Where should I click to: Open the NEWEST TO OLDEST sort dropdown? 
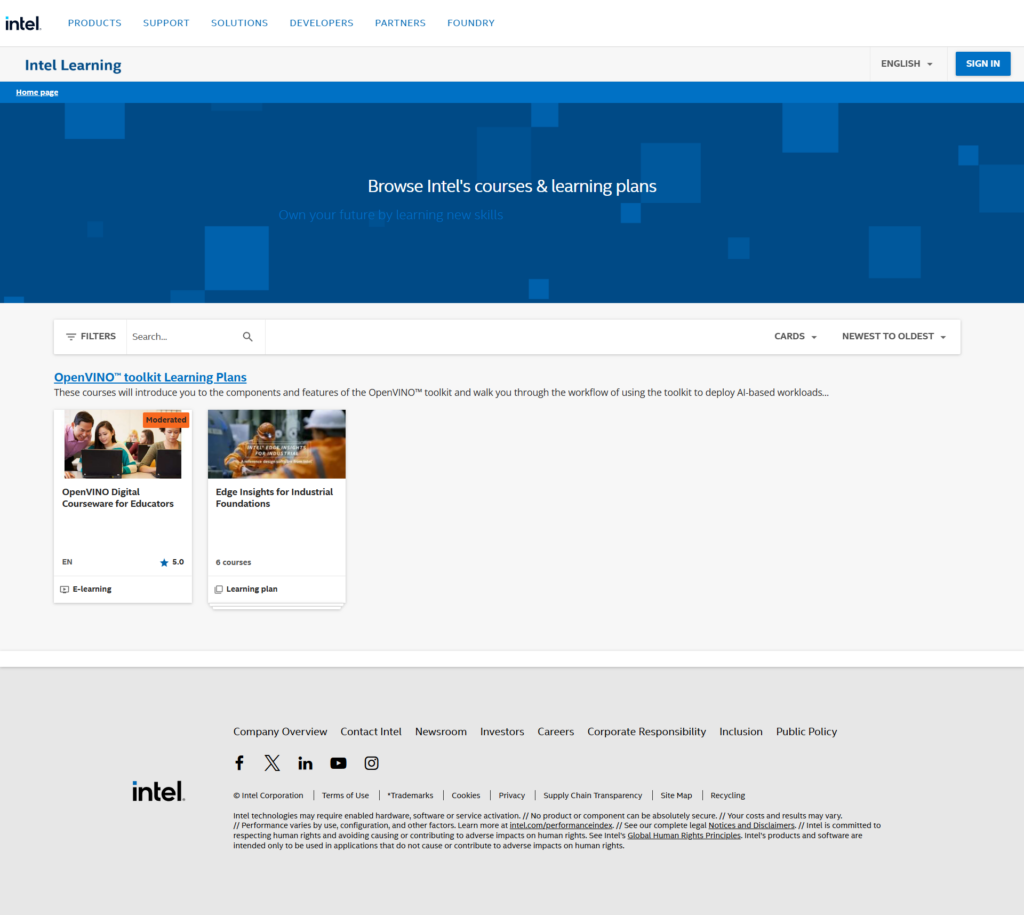pyautogui.click(x=894, y=337)
